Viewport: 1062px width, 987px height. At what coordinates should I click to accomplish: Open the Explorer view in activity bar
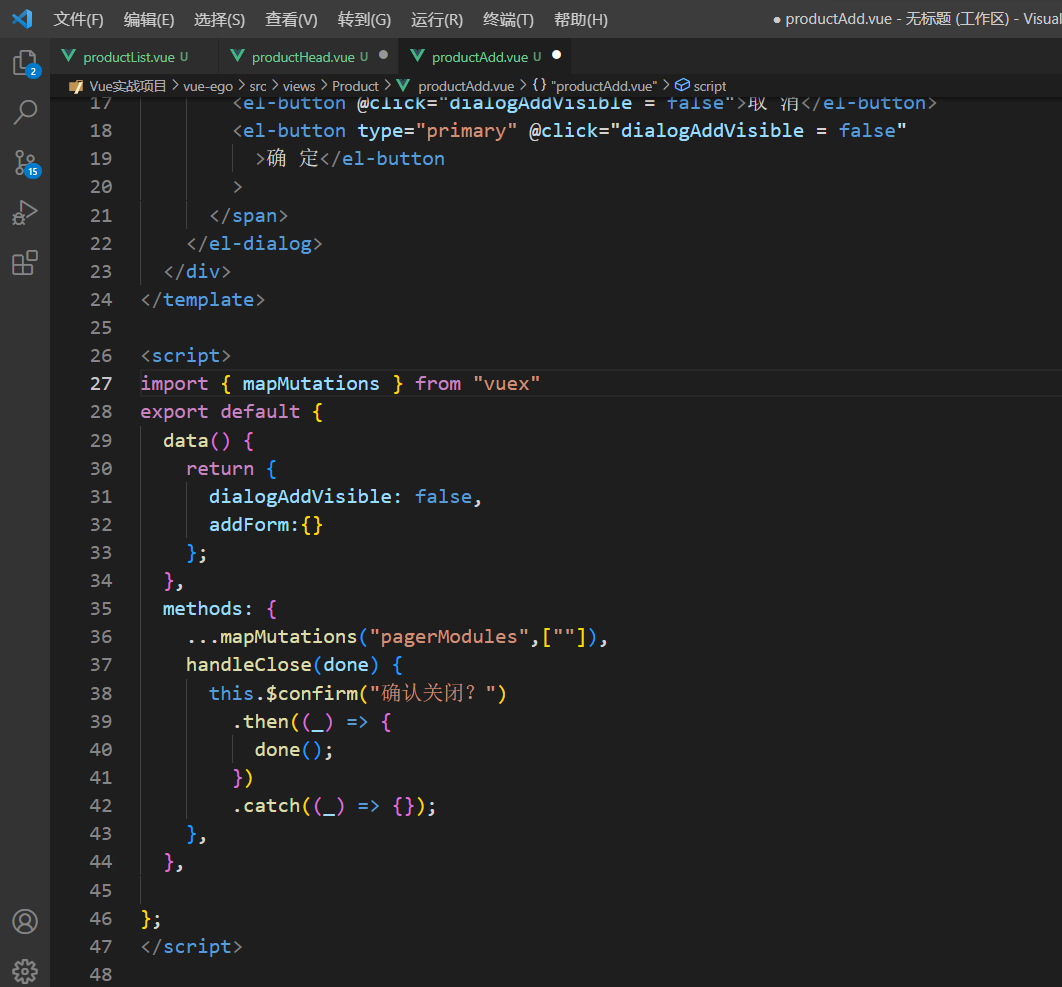(26, 63)
